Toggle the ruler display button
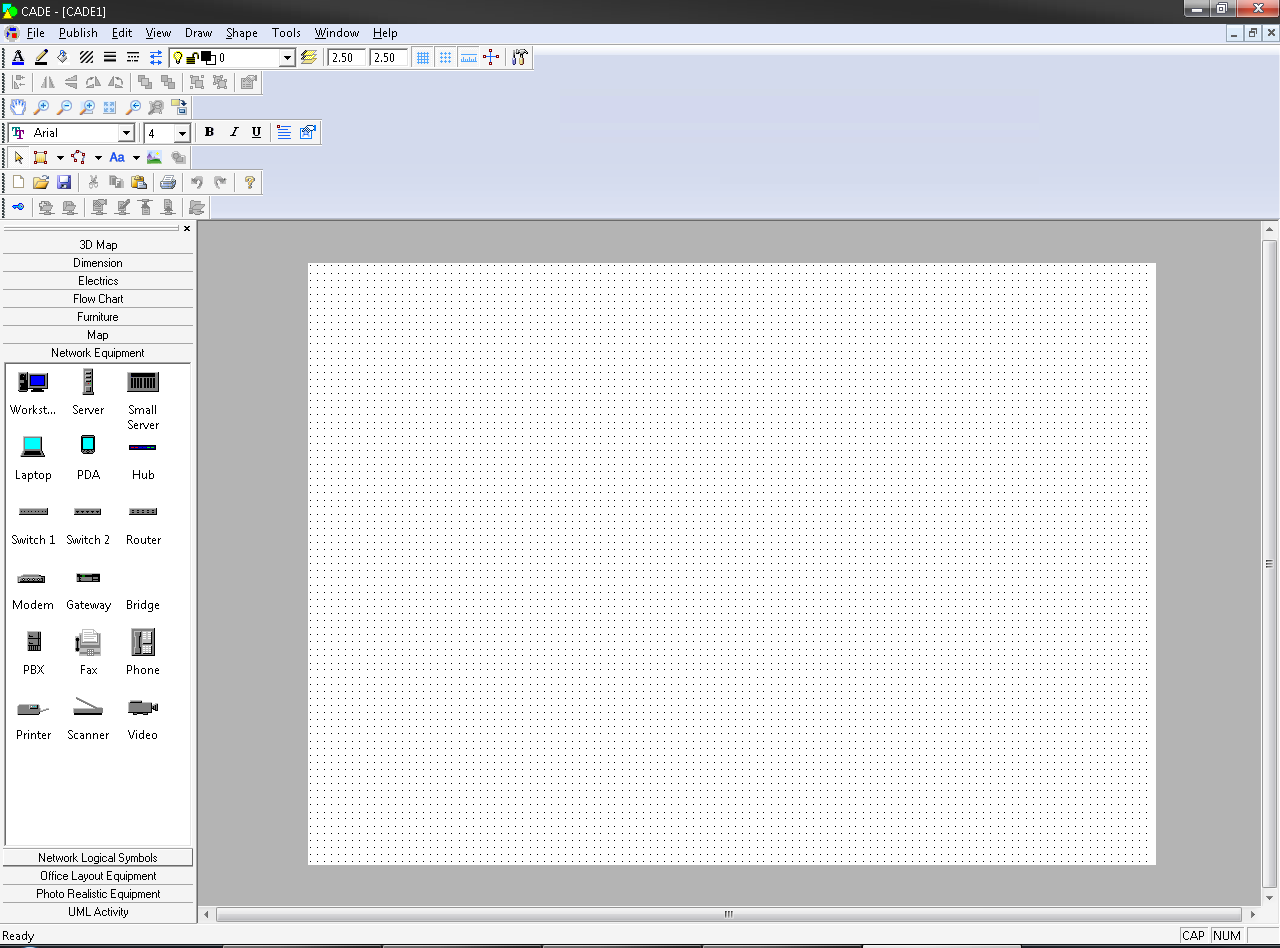 [x=469, y=58]
